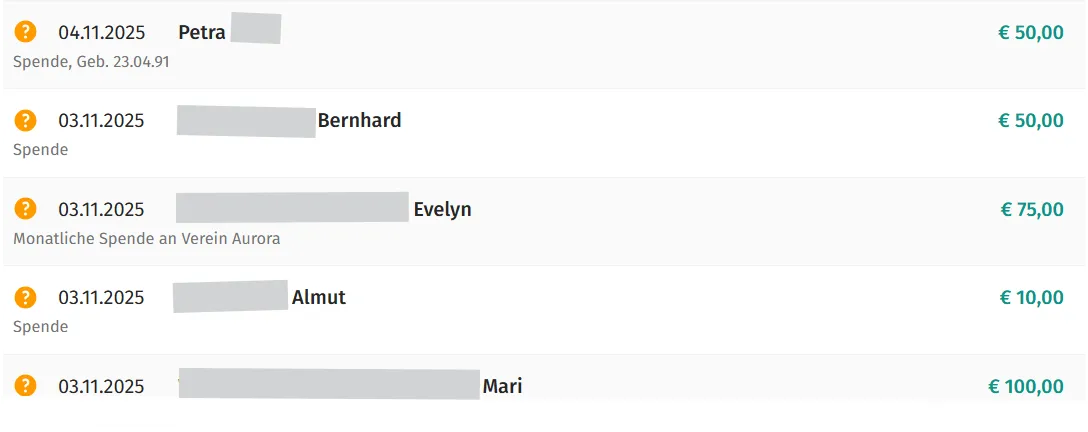Click the 'Spende' note under Bernhard's entry
The height and width of the screenshot is (432, 1088).
point(41,150)
